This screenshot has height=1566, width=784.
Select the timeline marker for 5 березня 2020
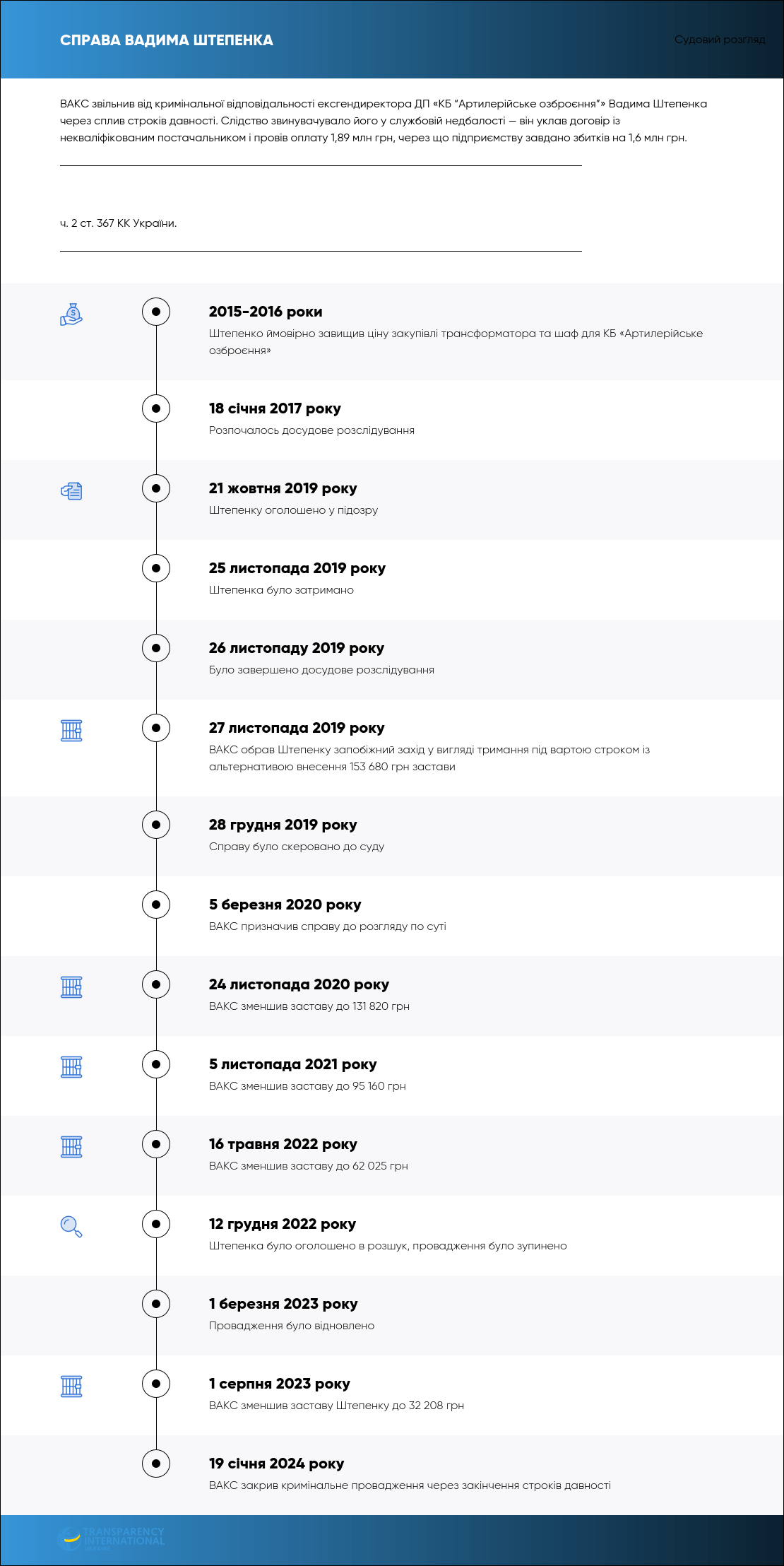pyautogui.click(x=156, y=905)
